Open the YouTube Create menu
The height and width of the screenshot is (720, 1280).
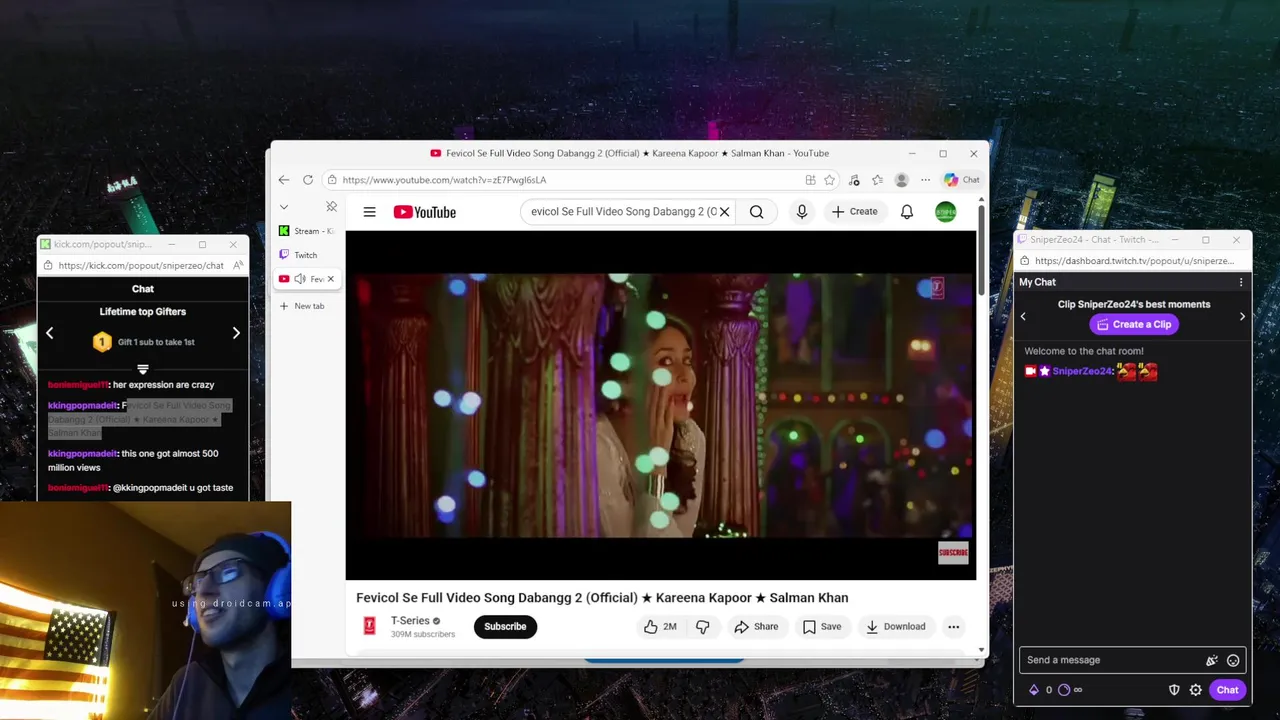pos(854,212)
